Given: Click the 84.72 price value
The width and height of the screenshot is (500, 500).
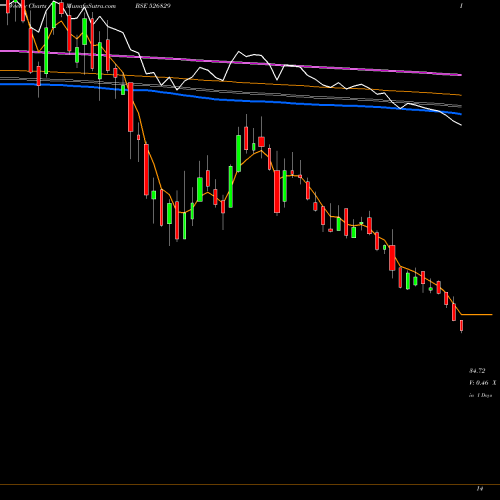Looking at the screenshot, I should pyautogui.click(x=477, y=370).
